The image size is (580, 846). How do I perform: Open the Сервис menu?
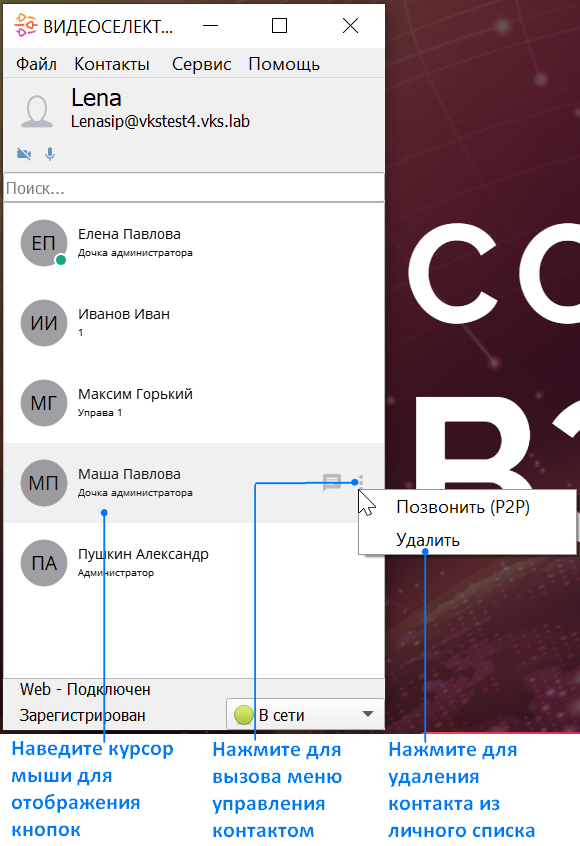coord(201,64)
